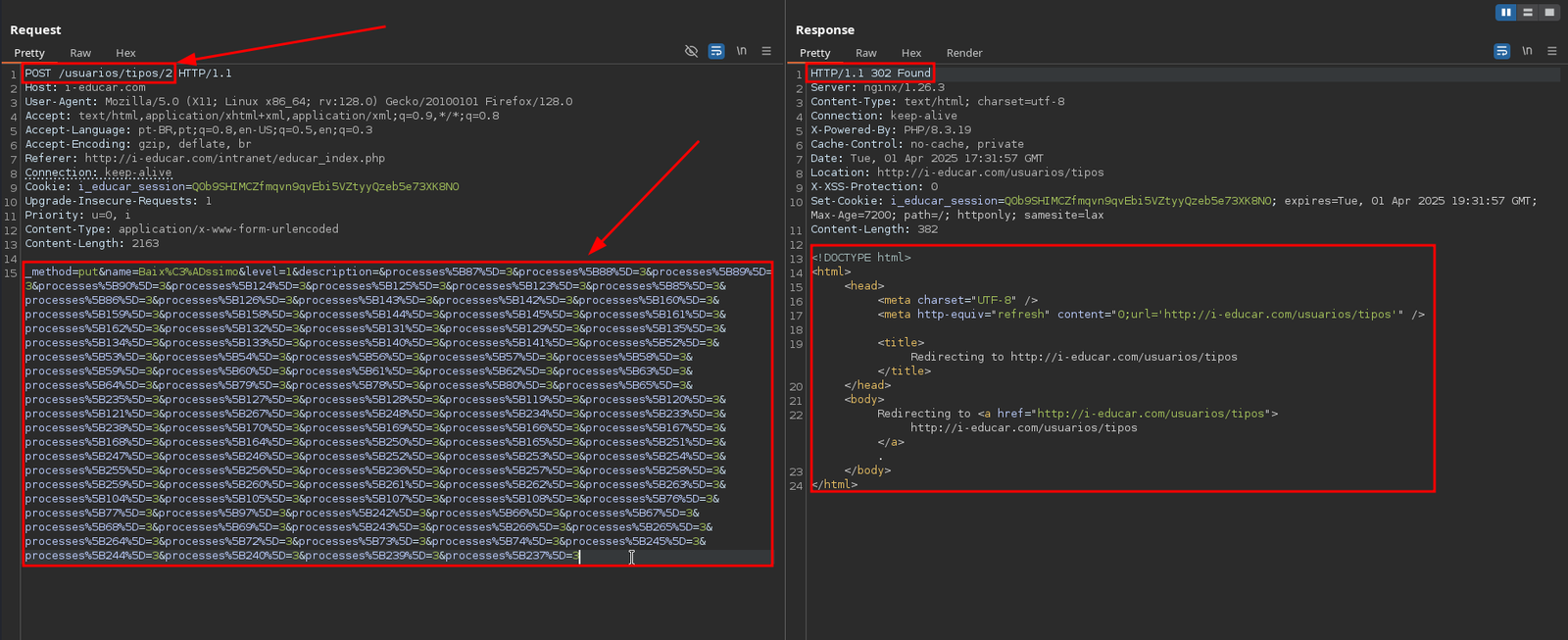1568x640 pixels.
Task: Toggle line wrap in Response panel
Action: [1501, 51]
